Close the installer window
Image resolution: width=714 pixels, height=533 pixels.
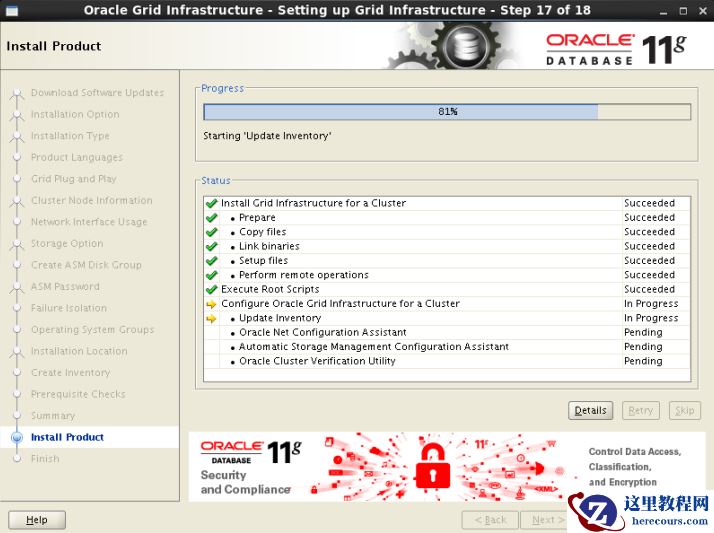703,11
